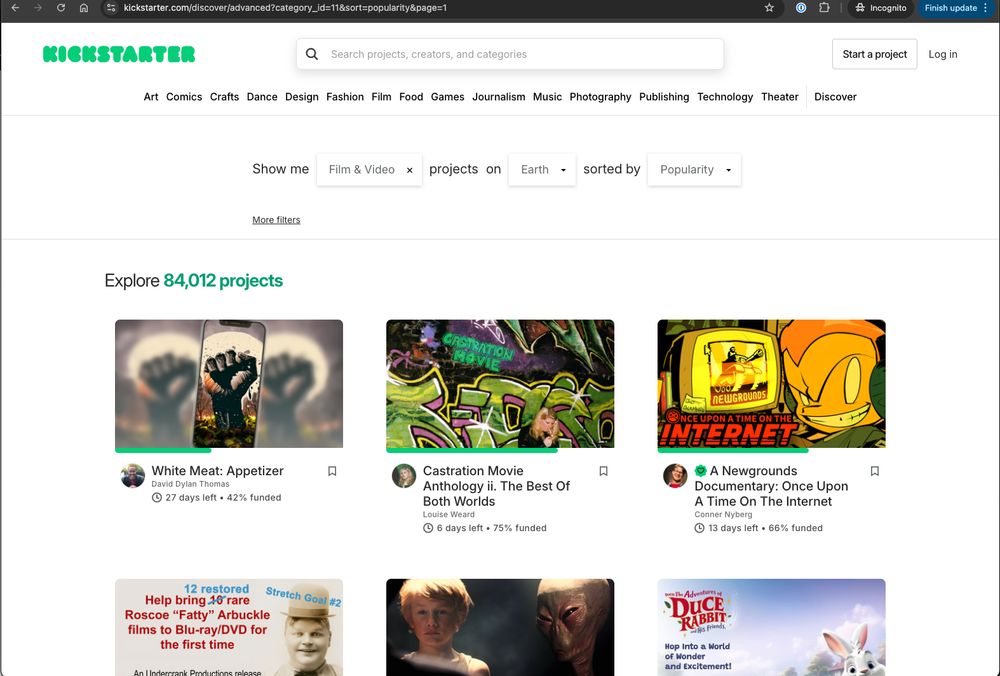1000x676 pixels.
Task: Open the Photography category
Action: pyautogui.click(x=600, y=97)
